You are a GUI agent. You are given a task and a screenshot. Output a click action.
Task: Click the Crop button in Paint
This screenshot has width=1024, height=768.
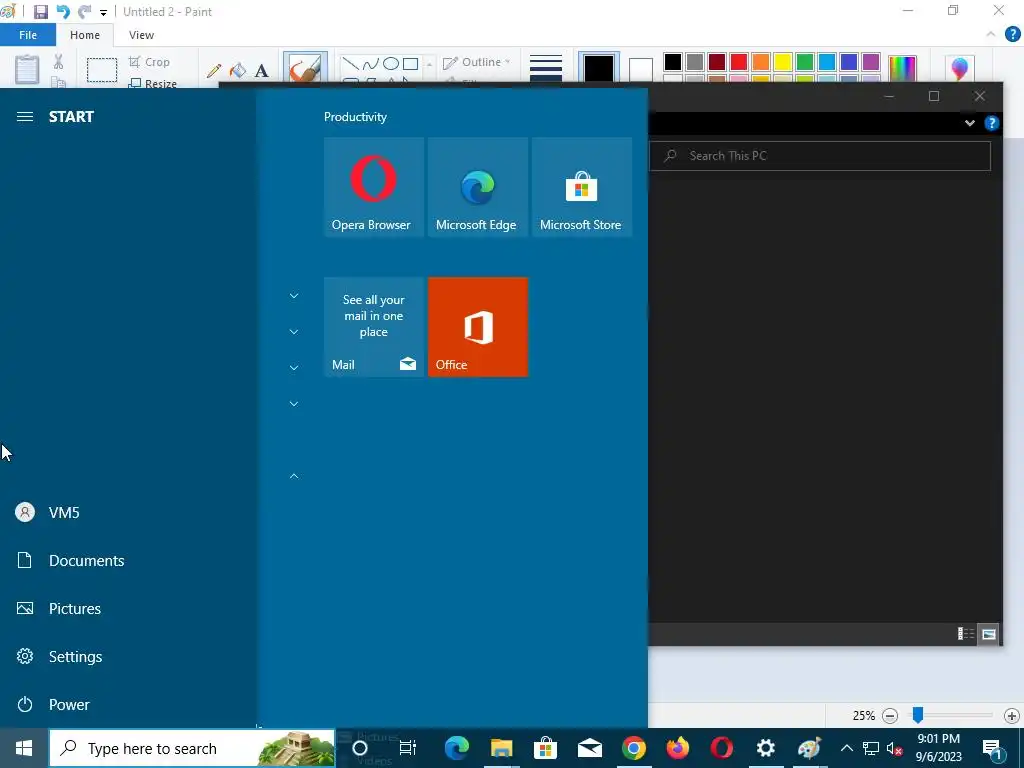tap(150, 62)
